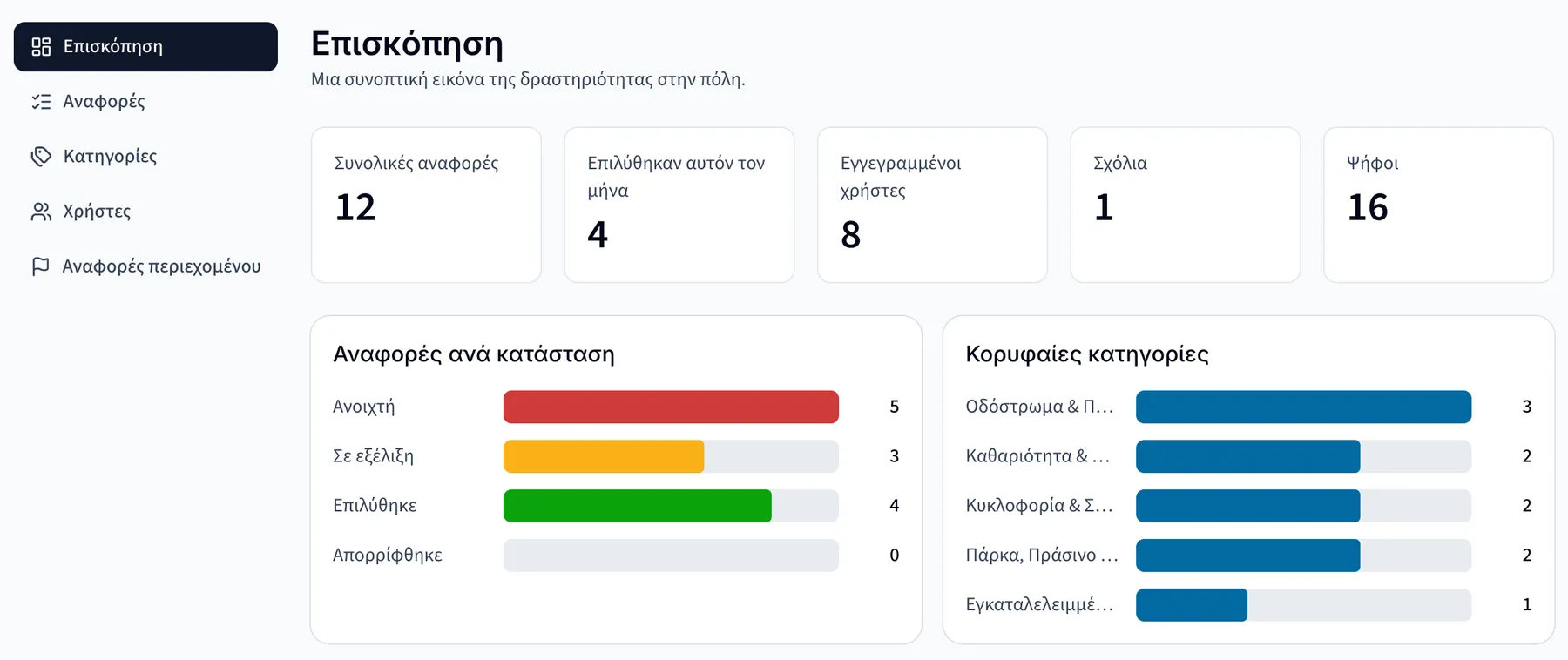Click the Ψήφοι stat card
Image resolution: width=1568 pixels, height=660 pixels.
[x=1438, y=205]
